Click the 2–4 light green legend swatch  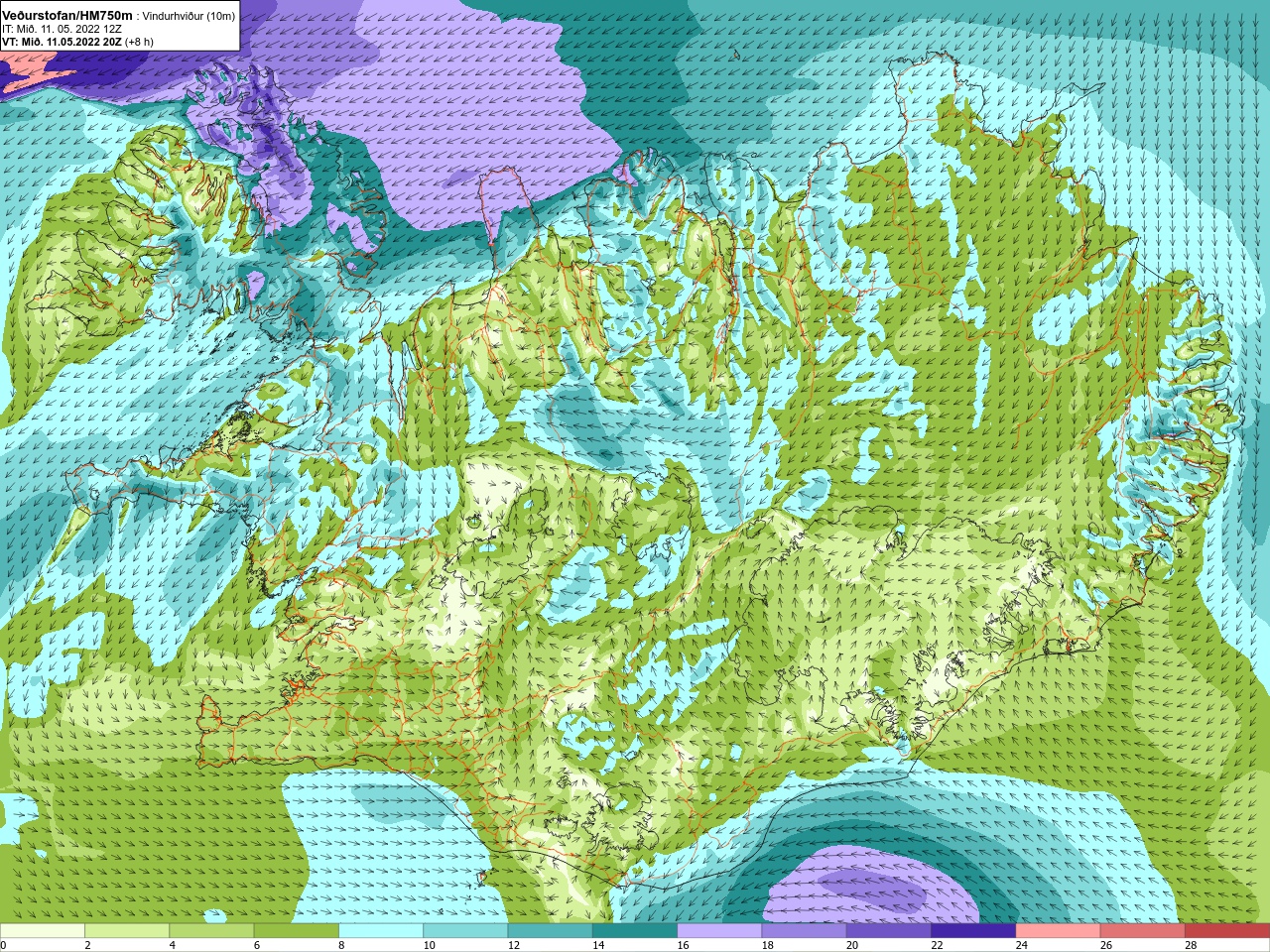click(127, 931)
